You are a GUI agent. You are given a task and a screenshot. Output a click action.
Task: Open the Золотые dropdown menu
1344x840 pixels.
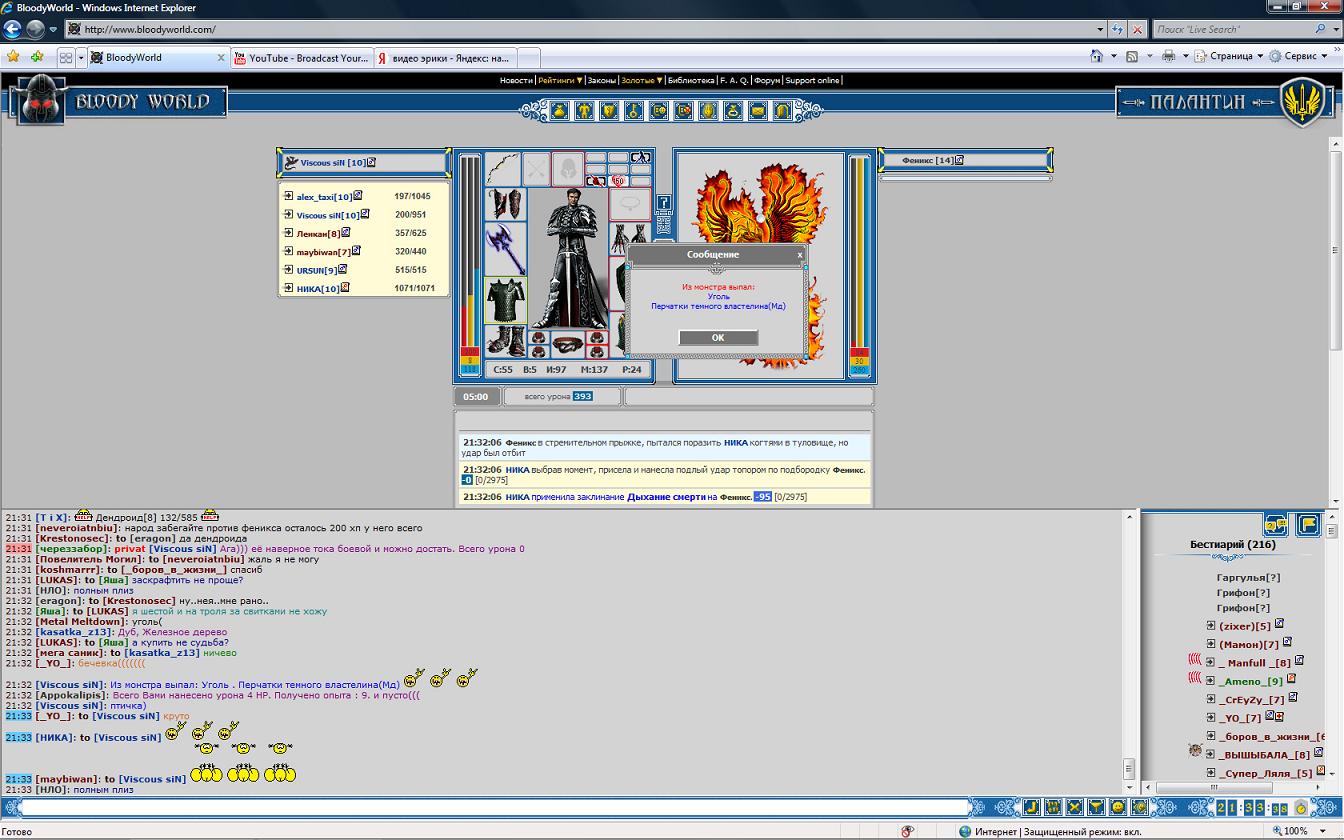click(642, 80)
